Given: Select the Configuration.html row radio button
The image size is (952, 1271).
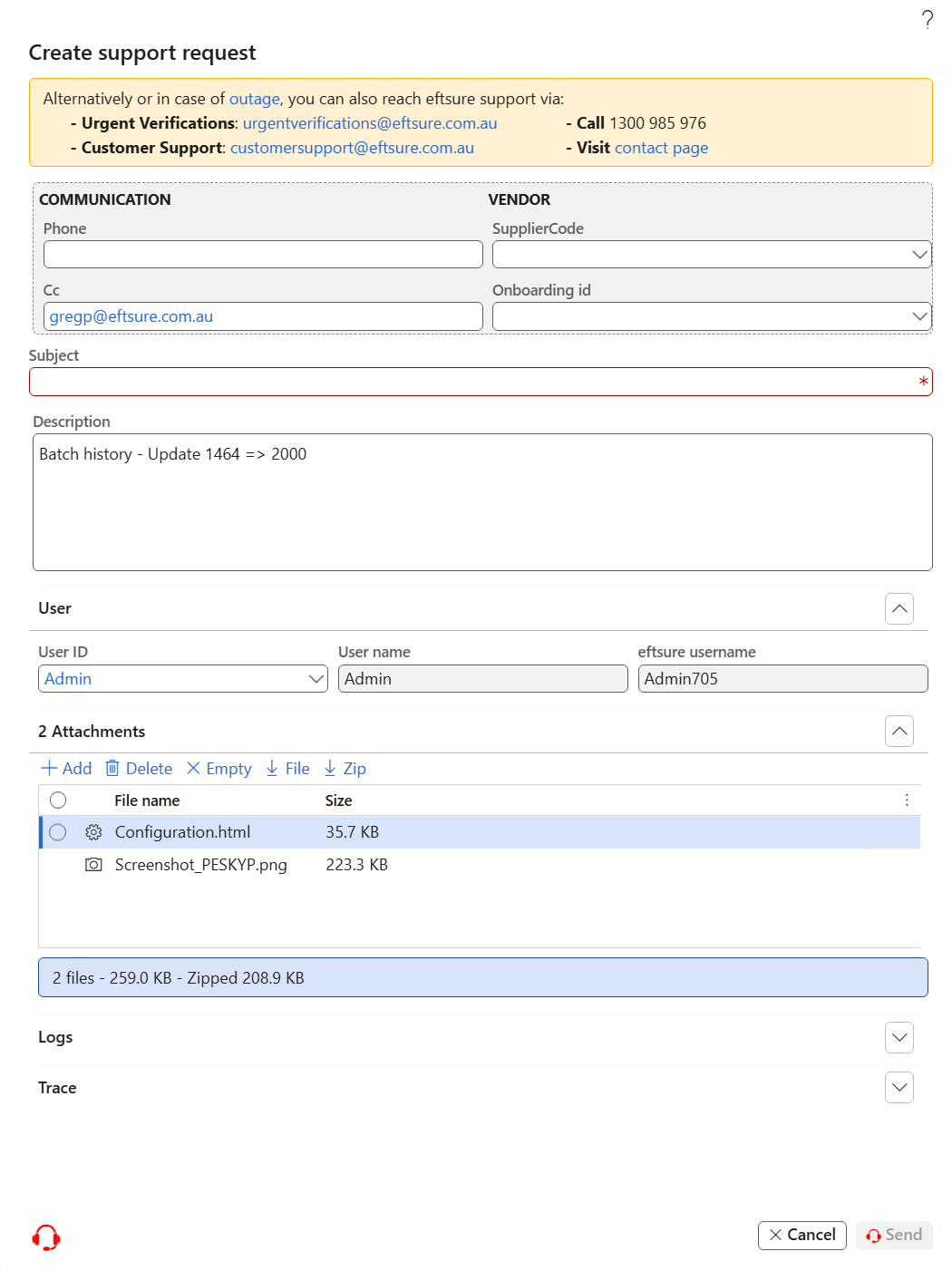Looking at the screenshot, I should coord(58,832).
